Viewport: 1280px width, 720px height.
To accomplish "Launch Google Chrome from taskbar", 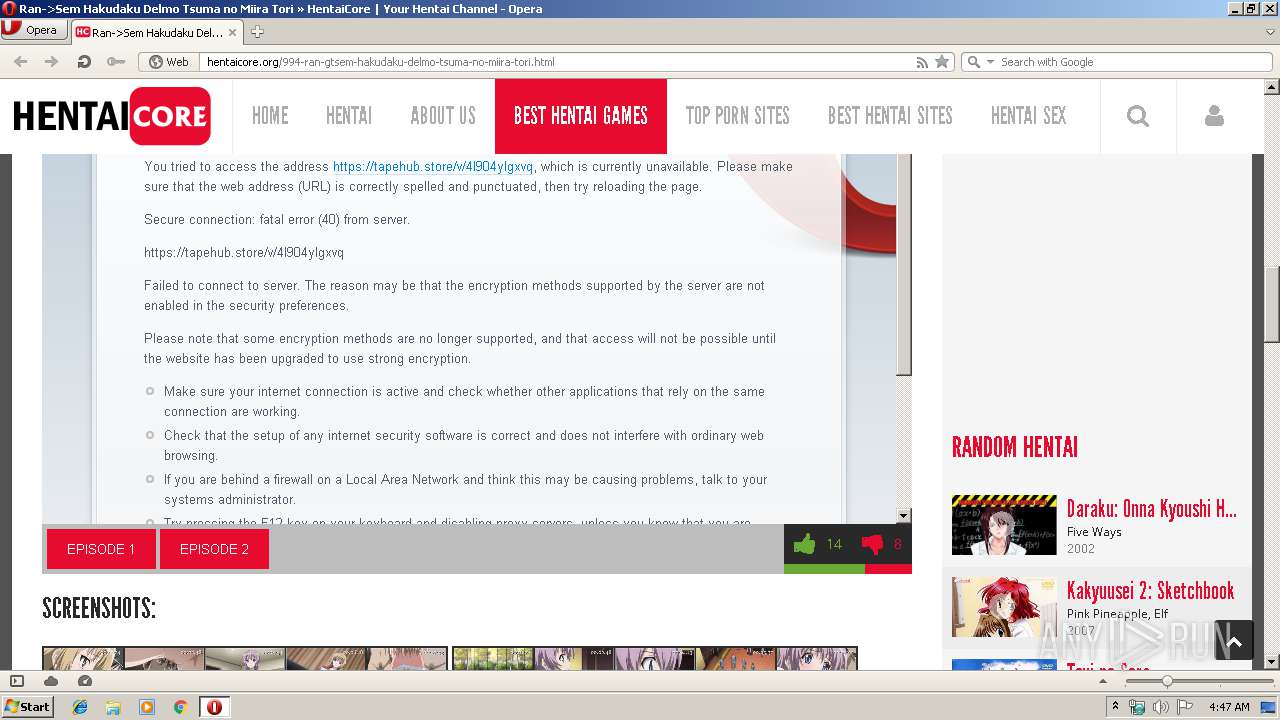I will pyautogui.click(x=180, y=707).
